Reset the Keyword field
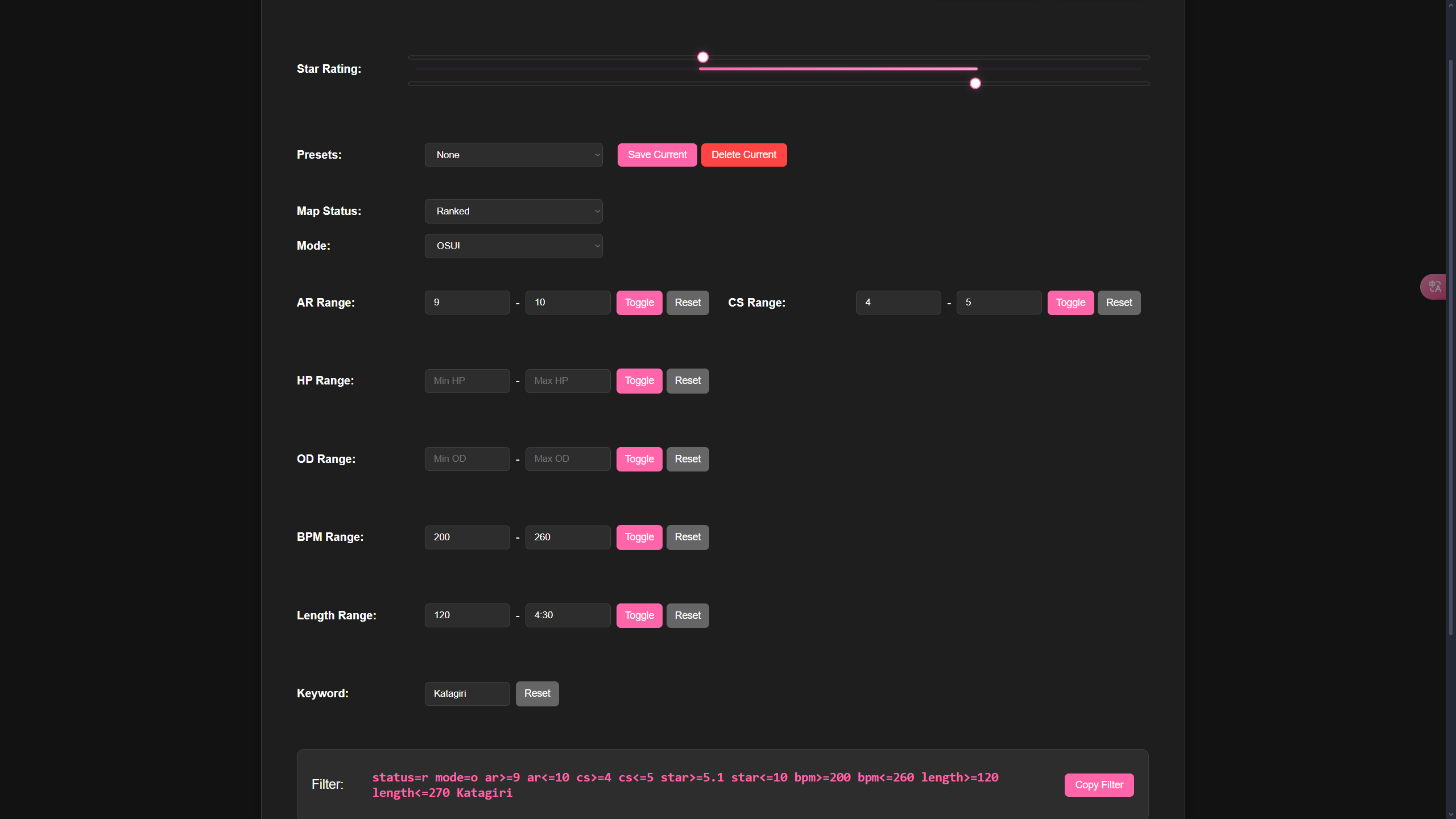Image resolution: width=1456 pixels, height=819 pixels. tap(537, 693)
